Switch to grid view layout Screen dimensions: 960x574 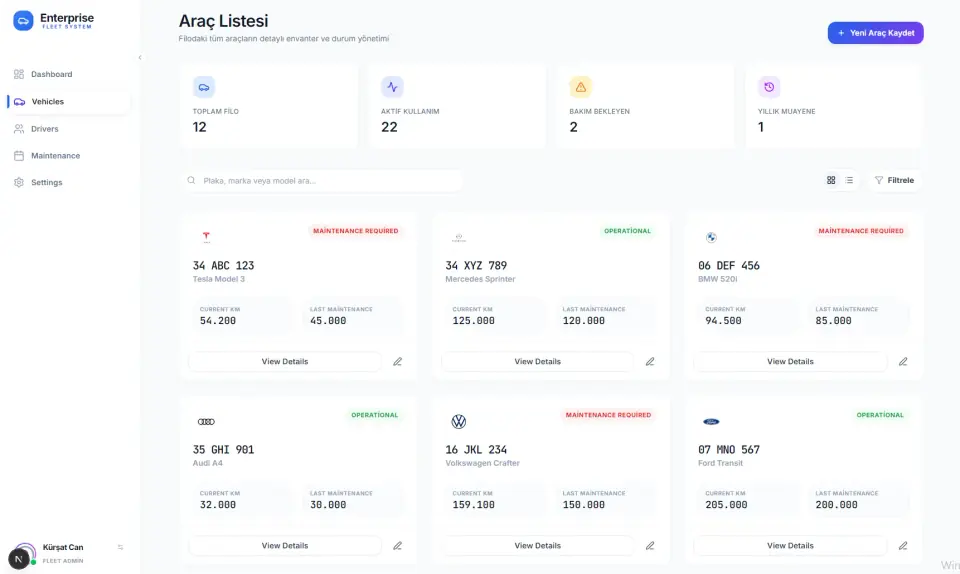[x=831, y=181]
